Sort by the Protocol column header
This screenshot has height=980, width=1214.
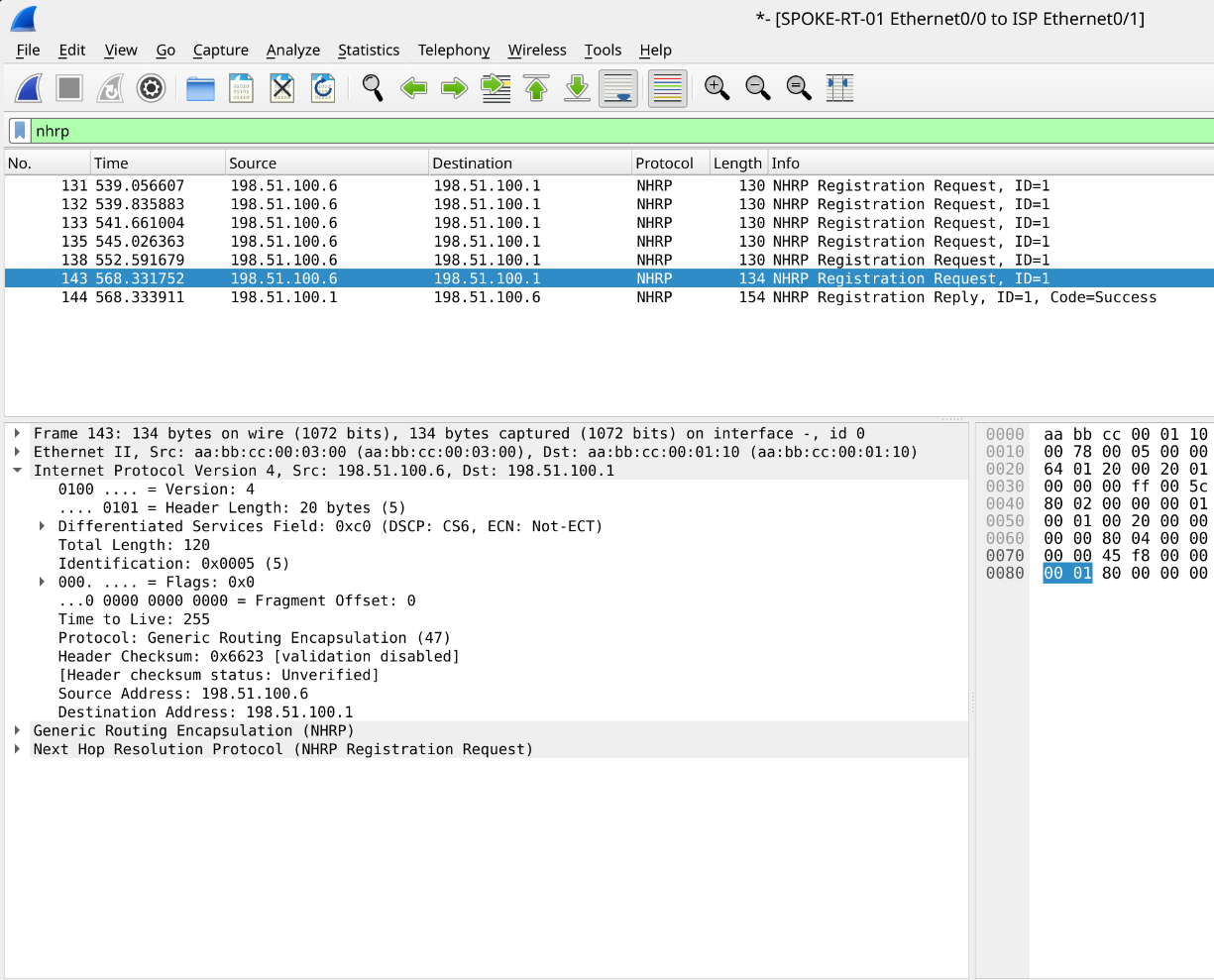(x=671, y=163)
